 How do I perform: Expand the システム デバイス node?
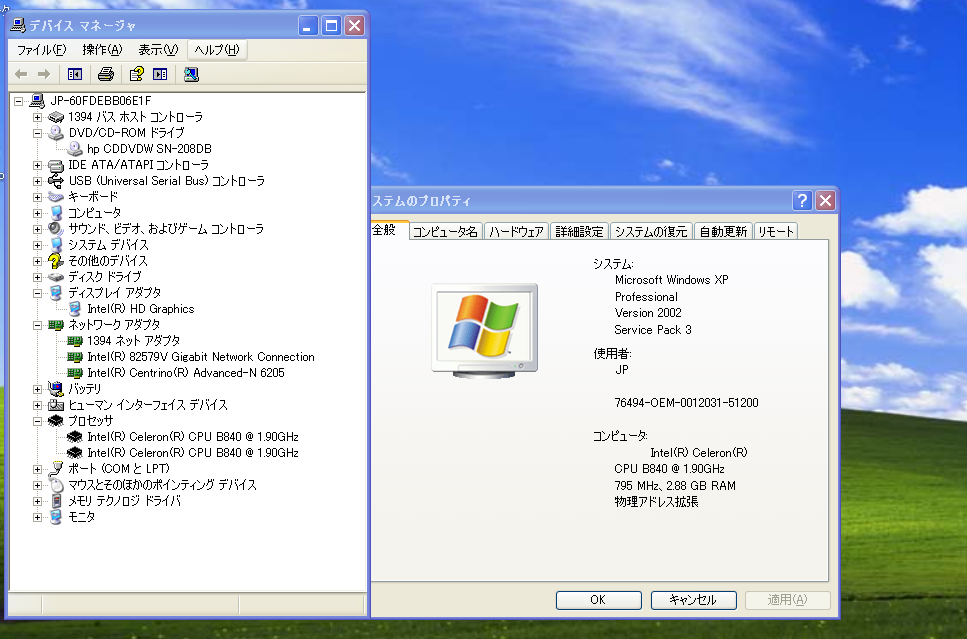37,245
